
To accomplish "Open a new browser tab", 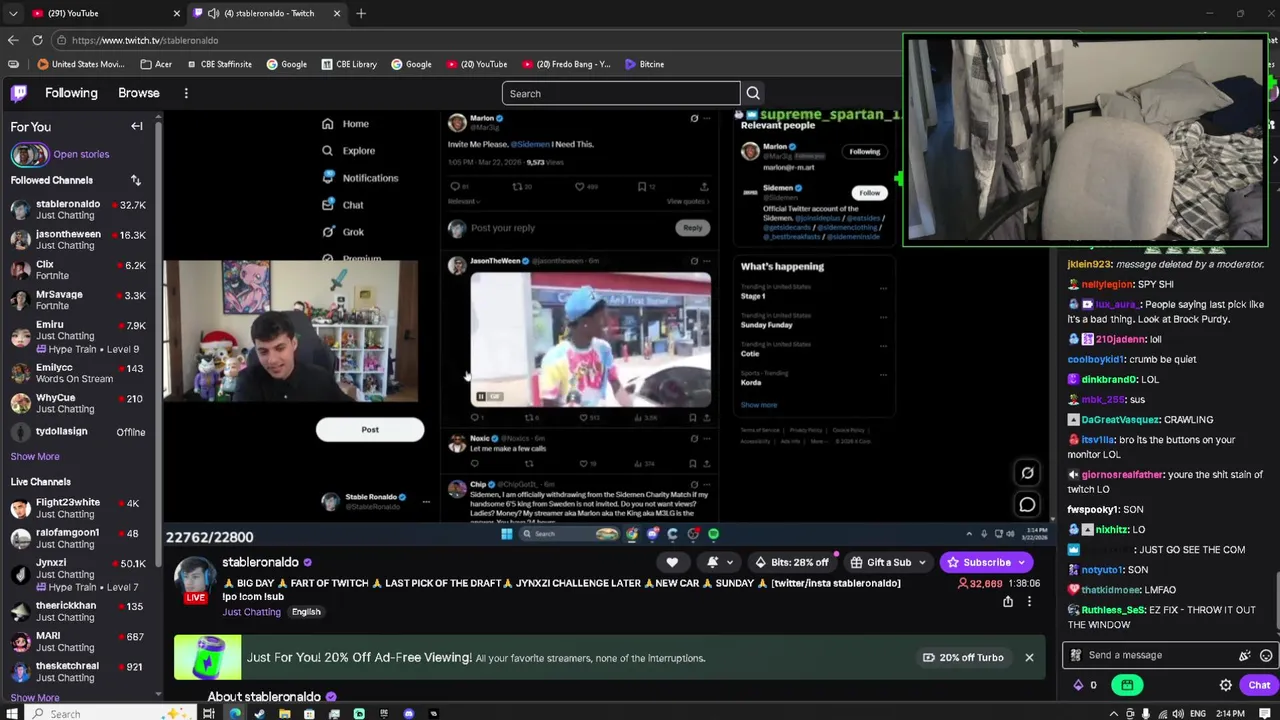I will (x=361, y=13).
